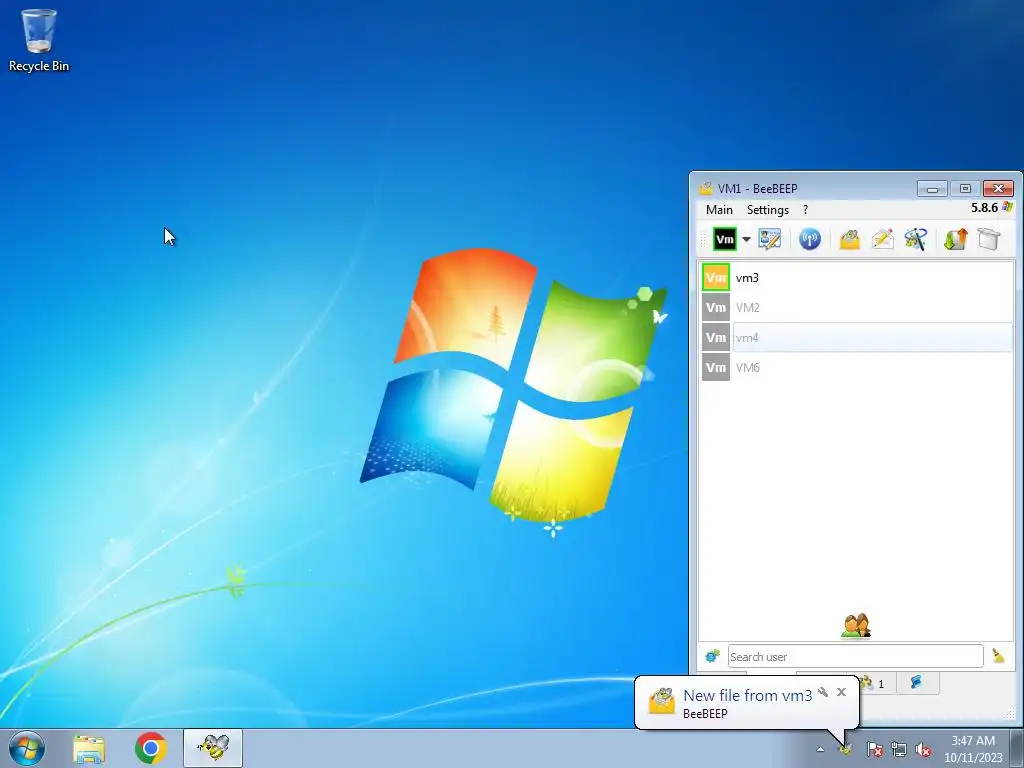Switch to the tab with bee group icon and 1
The width and height of the screenshot is (1024, 768).
(x=873, y=683)
